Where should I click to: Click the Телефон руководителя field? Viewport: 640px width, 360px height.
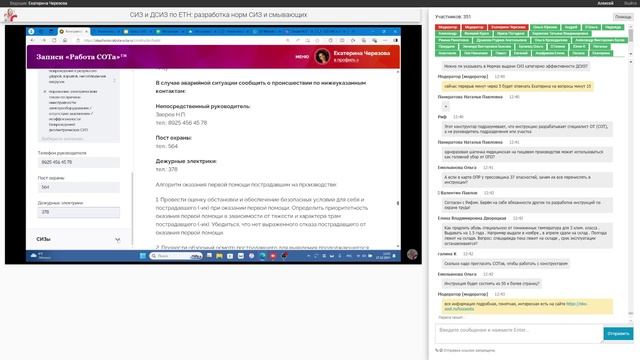79,162
